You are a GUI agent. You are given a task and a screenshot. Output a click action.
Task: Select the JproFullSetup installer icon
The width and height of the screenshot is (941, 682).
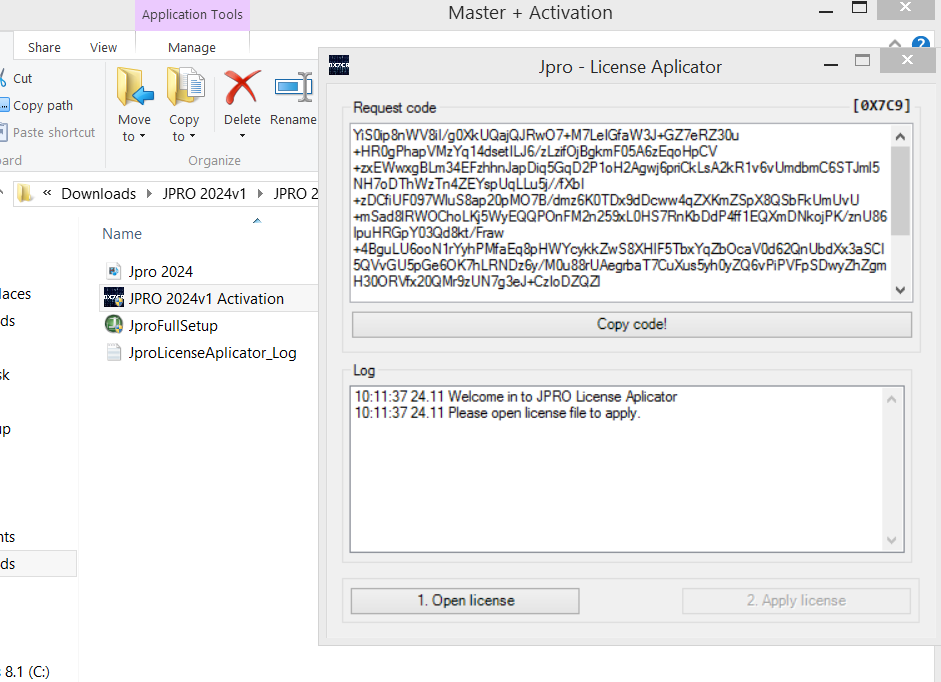point(113,325)
